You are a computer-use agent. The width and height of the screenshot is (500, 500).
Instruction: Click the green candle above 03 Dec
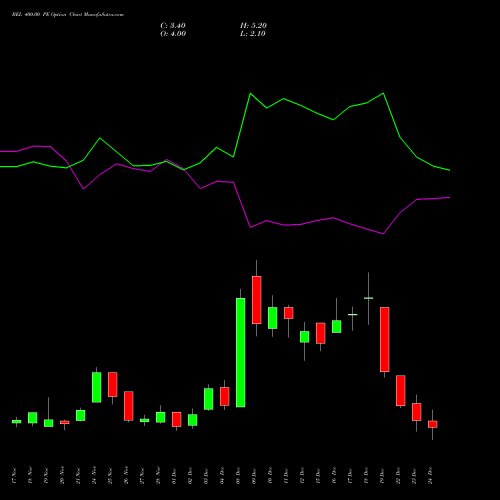[x=209, y=399]
